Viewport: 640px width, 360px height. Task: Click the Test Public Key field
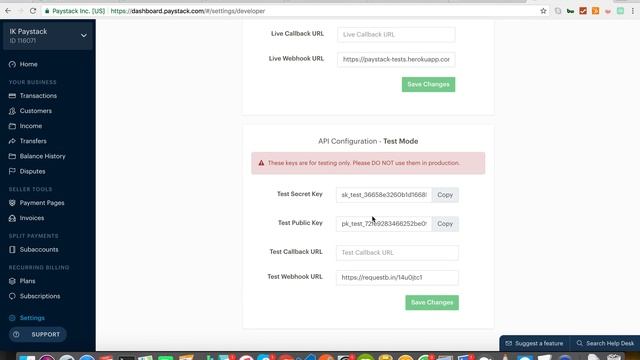[x=384, y=224]
